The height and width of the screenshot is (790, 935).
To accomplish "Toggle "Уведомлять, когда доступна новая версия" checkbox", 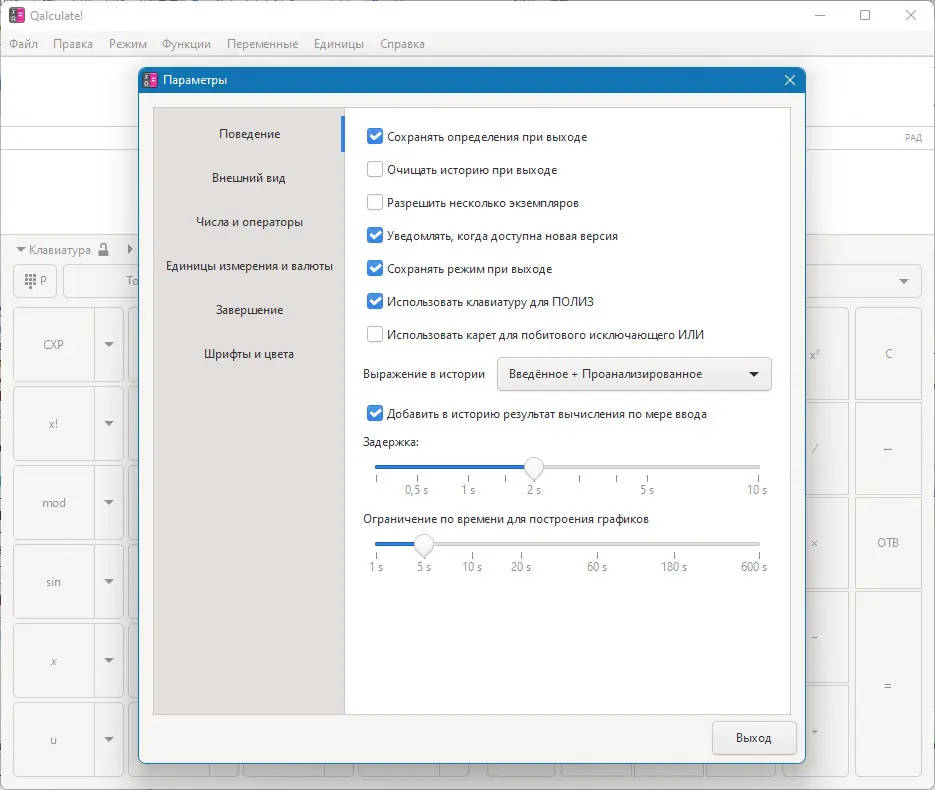I will click(374, 236).
